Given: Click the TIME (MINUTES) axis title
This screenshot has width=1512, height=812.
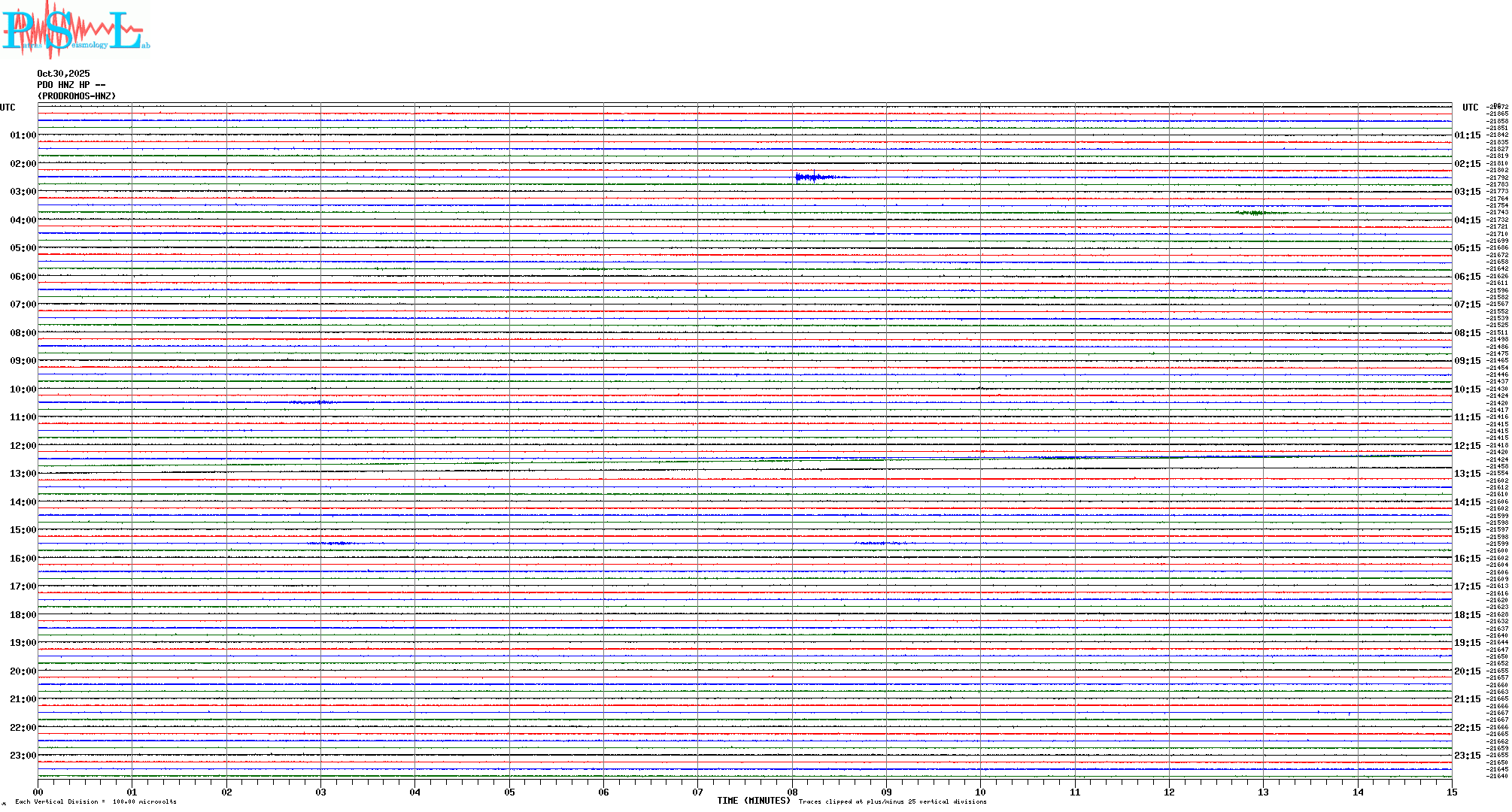Looking at the screenshot, I should [753, 801].
